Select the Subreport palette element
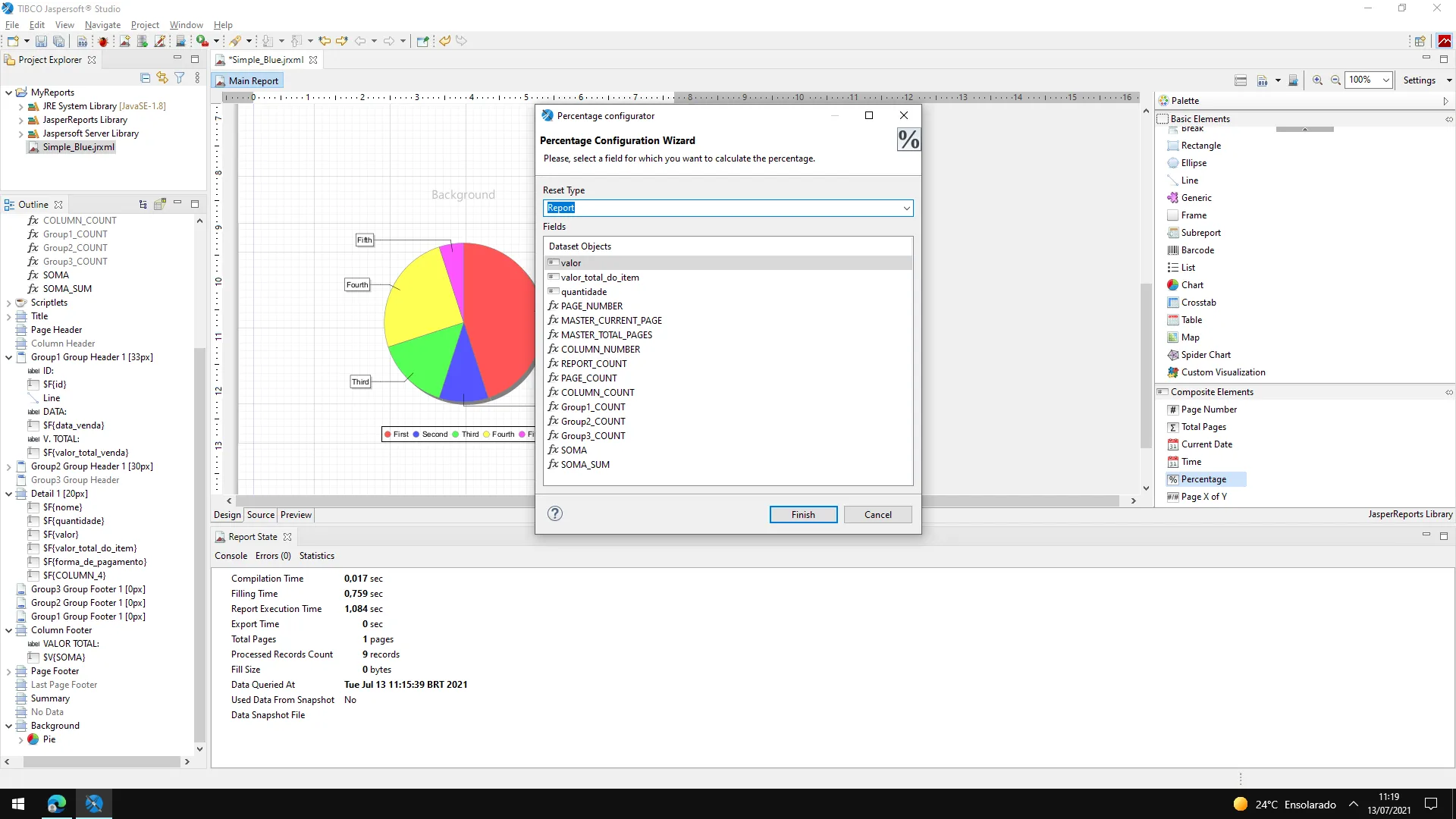The image size is (1456, 819). click(x=1200, y=233)
